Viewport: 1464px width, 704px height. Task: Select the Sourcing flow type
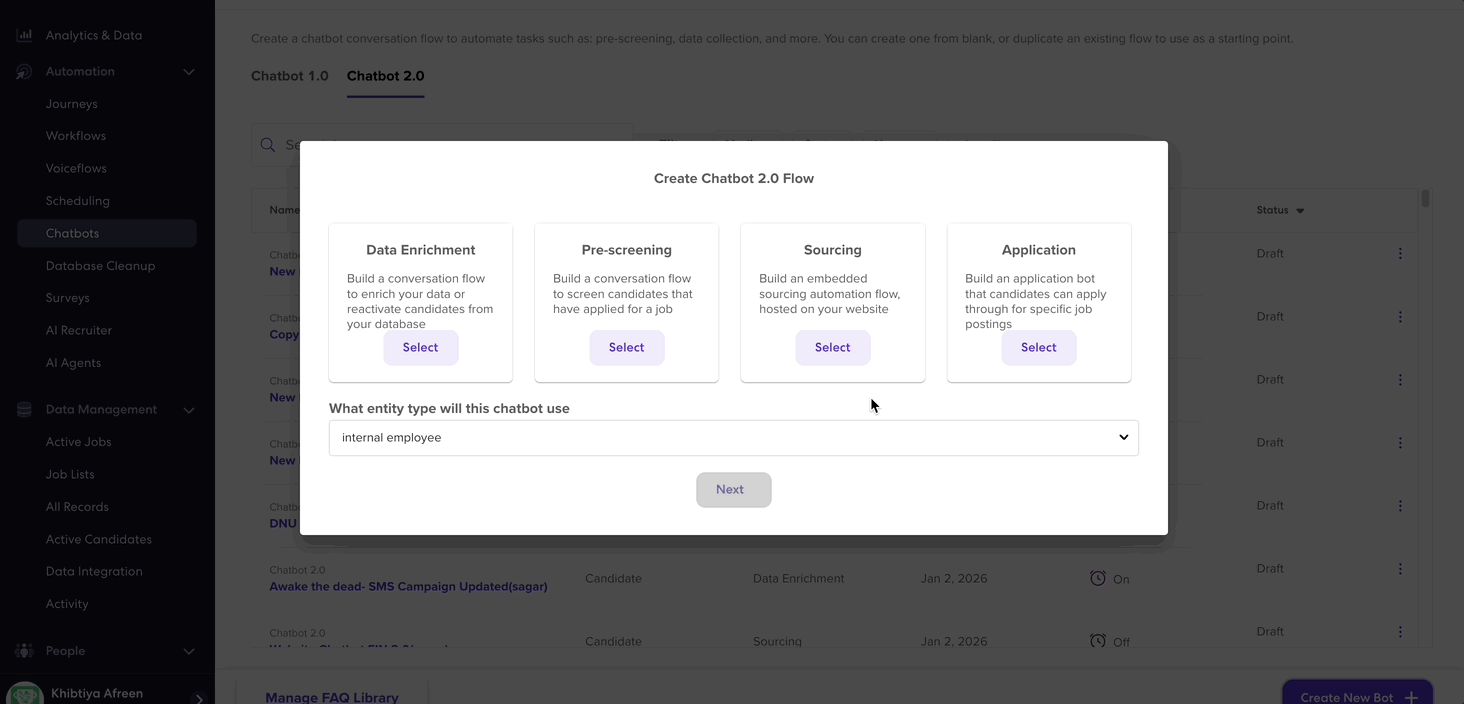click(x=832, y=347)
